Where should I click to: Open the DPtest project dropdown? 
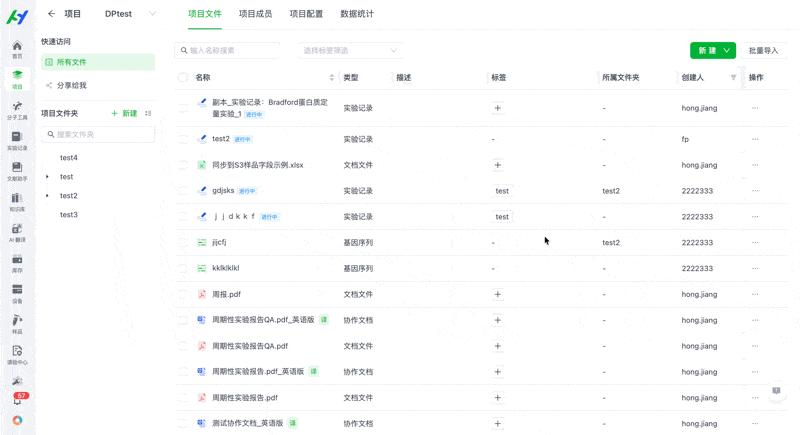coord(130,14)
